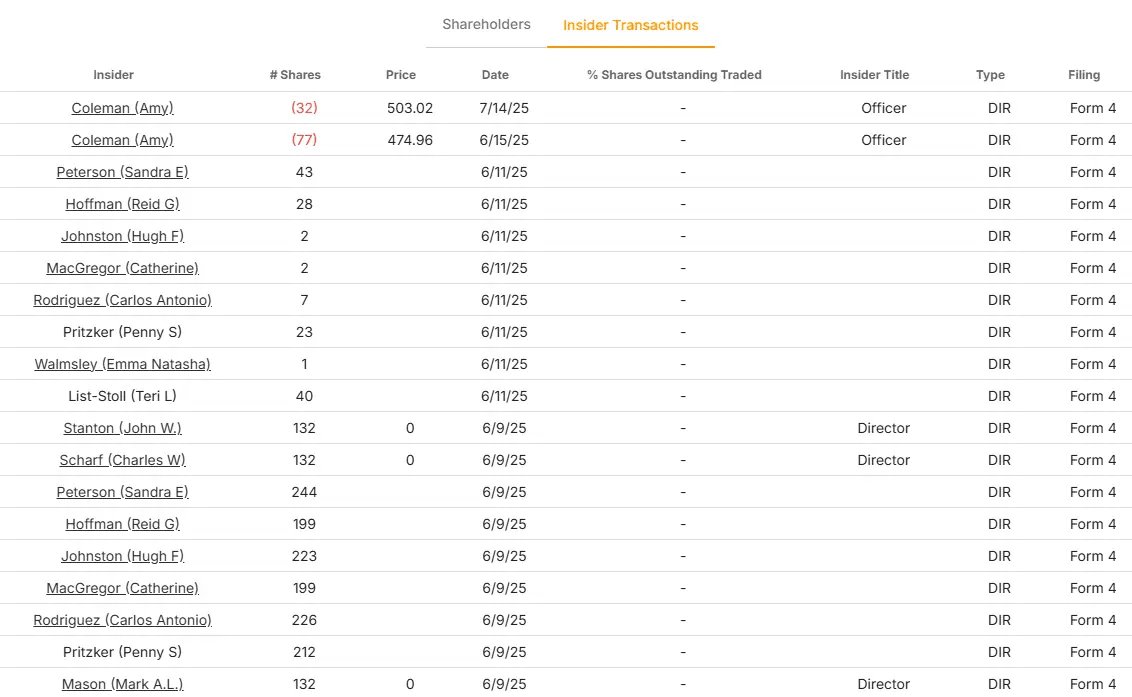Open Mason (Mark A.L.) insider link
The height and width of the screenshot is (697, 1132).
tap(122, 683)
